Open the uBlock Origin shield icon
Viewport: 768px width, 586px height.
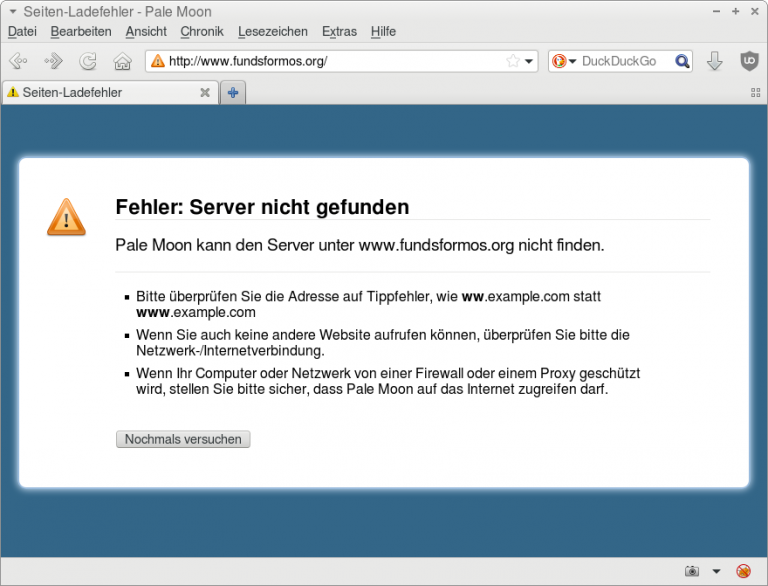(x=749, y=61)
